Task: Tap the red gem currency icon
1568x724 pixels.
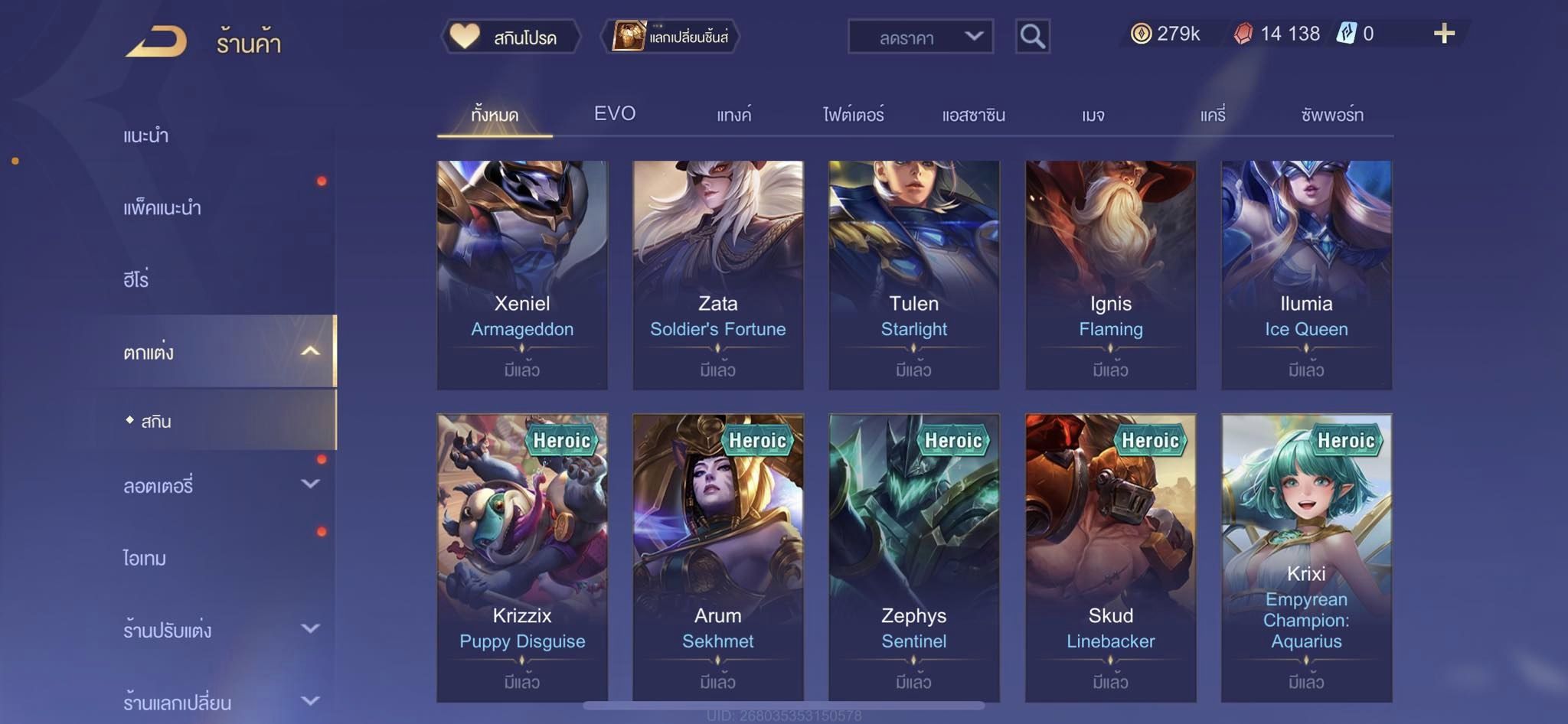Action: [1243, 34]
